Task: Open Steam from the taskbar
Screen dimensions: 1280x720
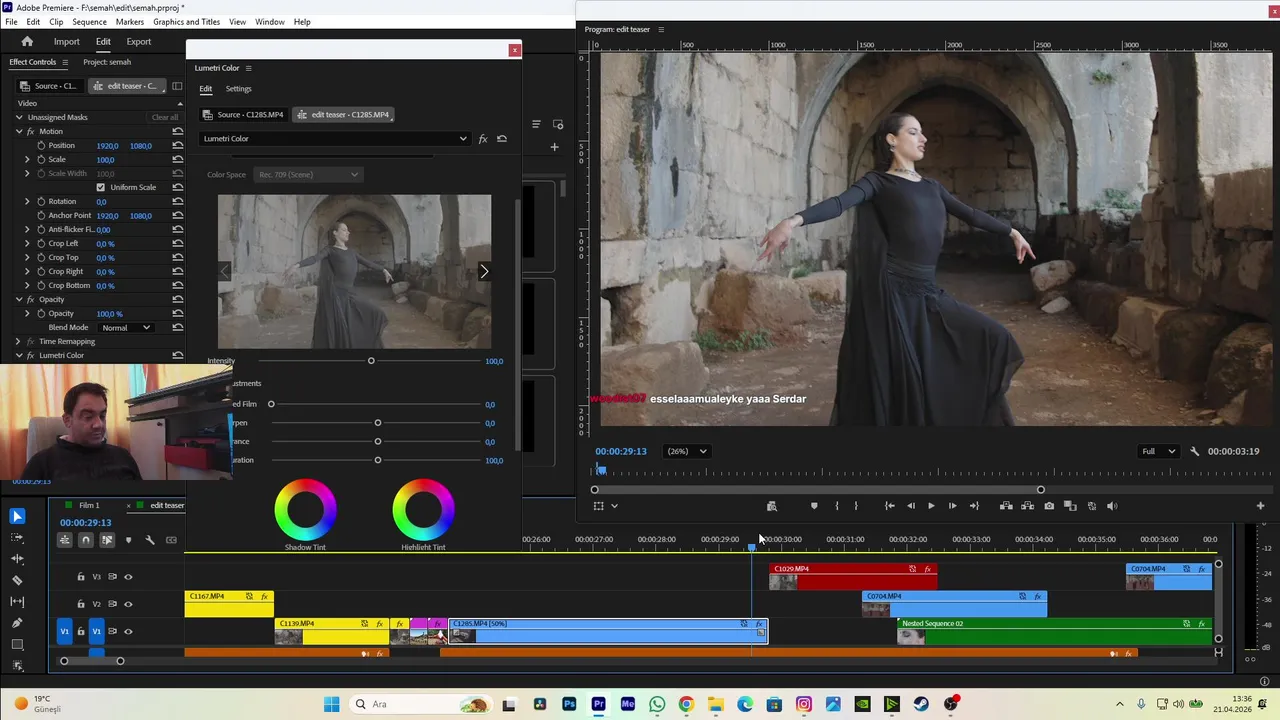Action: click(921, 704)
